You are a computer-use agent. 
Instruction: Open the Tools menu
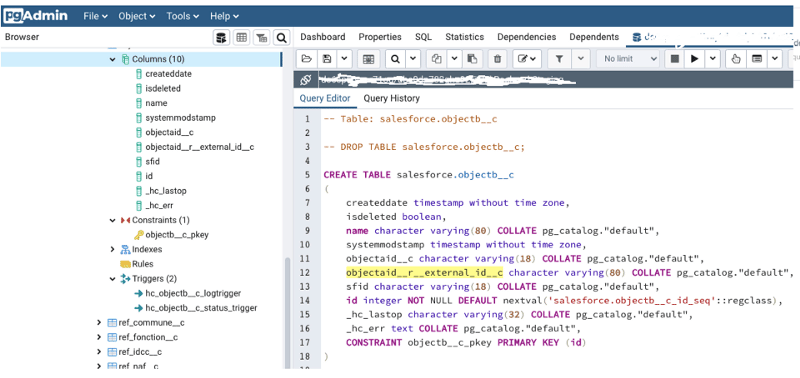coord(182,16)
